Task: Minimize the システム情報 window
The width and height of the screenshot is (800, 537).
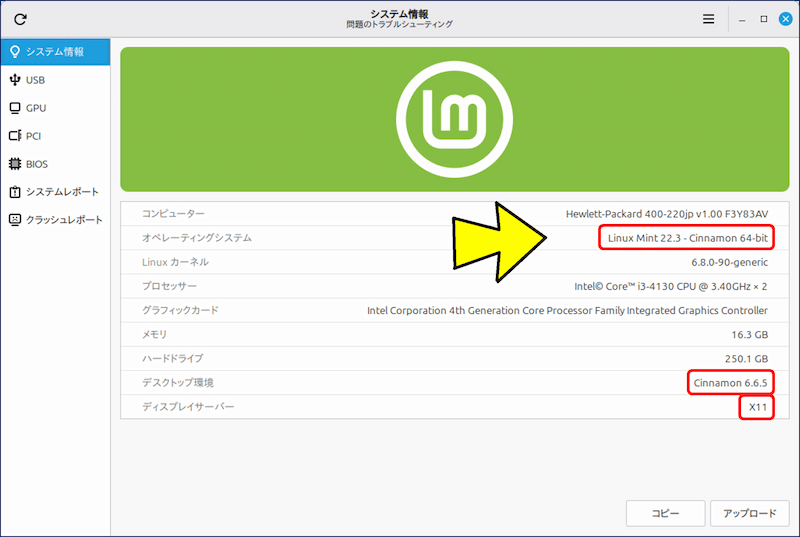Action: (x=742, y=19)
